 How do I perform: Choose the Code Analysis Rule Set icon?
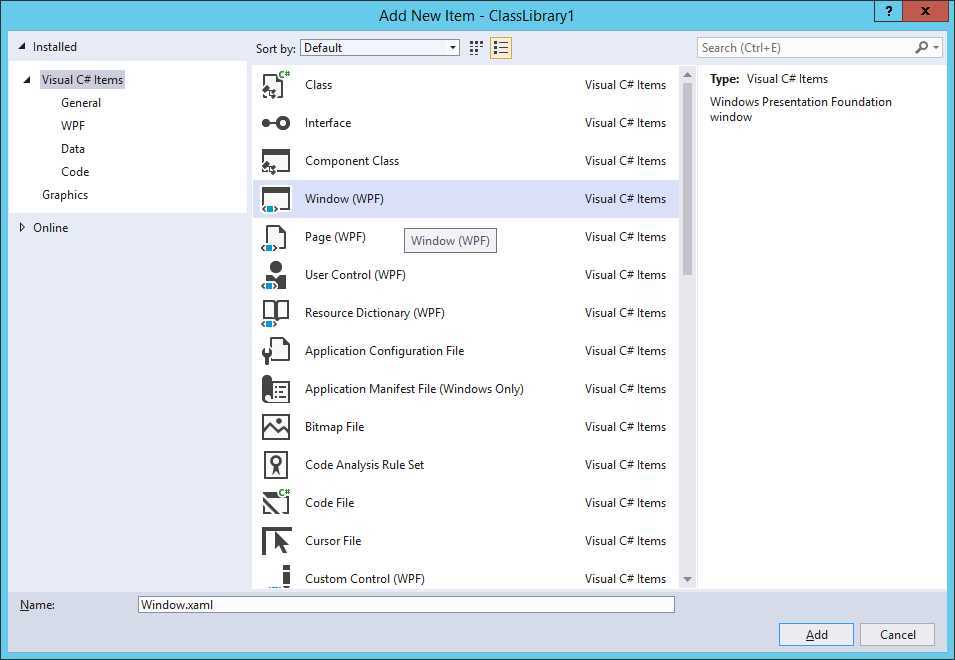pos(276,465)
